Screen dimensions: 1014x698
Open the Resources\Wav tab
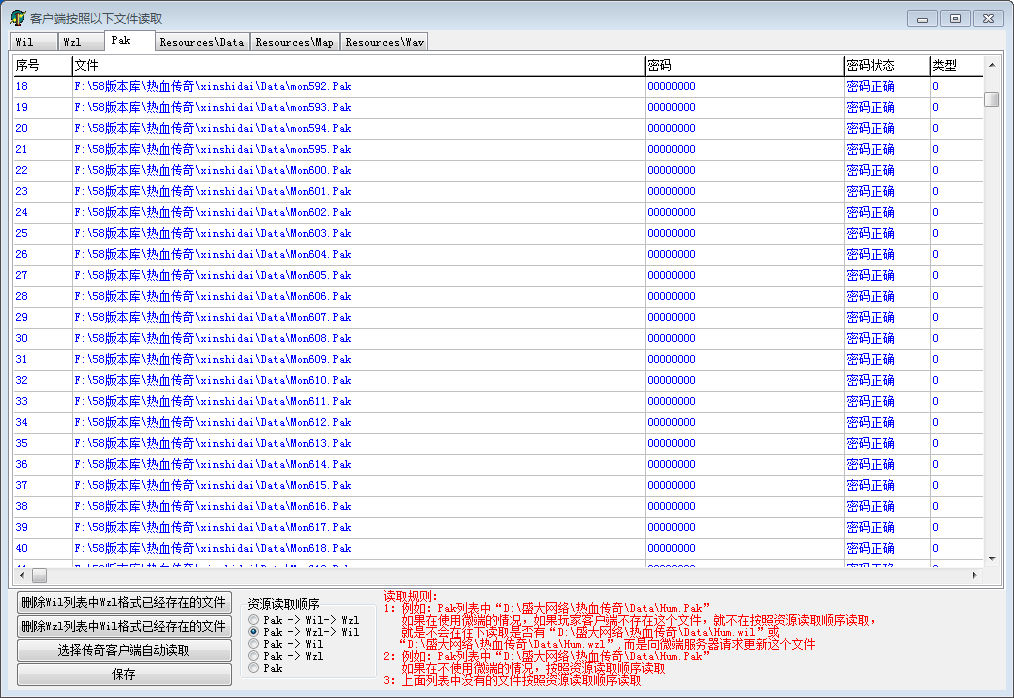(x=383, y=42)
